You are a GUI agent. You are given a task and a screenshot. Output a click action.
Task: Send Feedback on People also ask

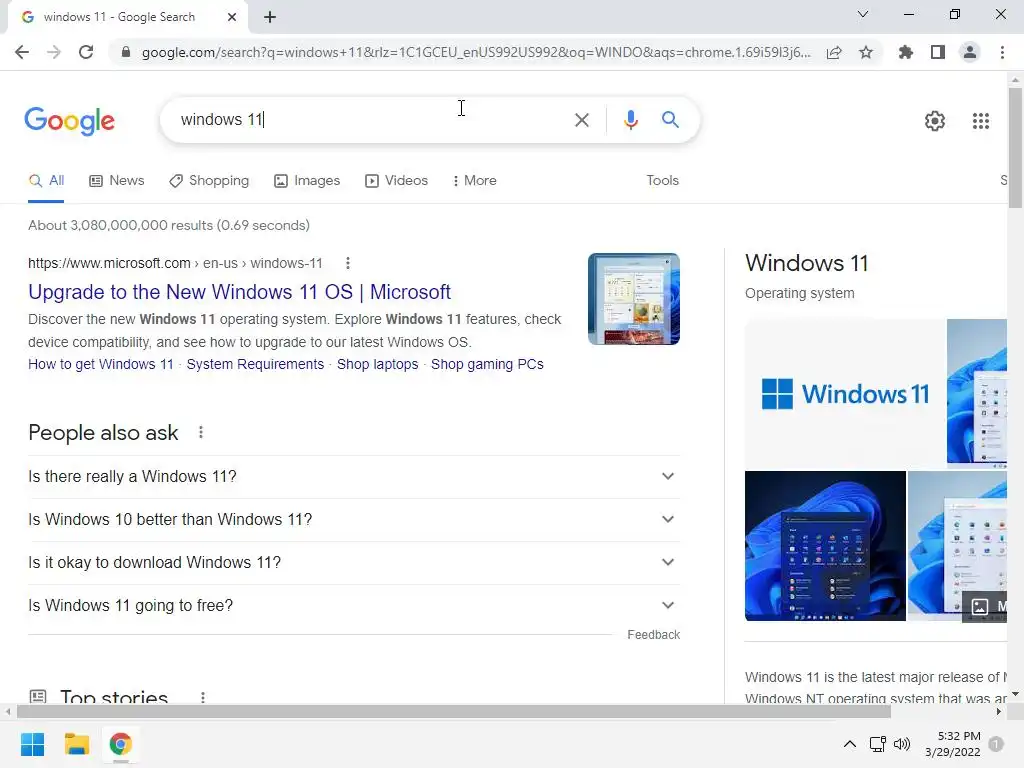click(x=653, y=635)
